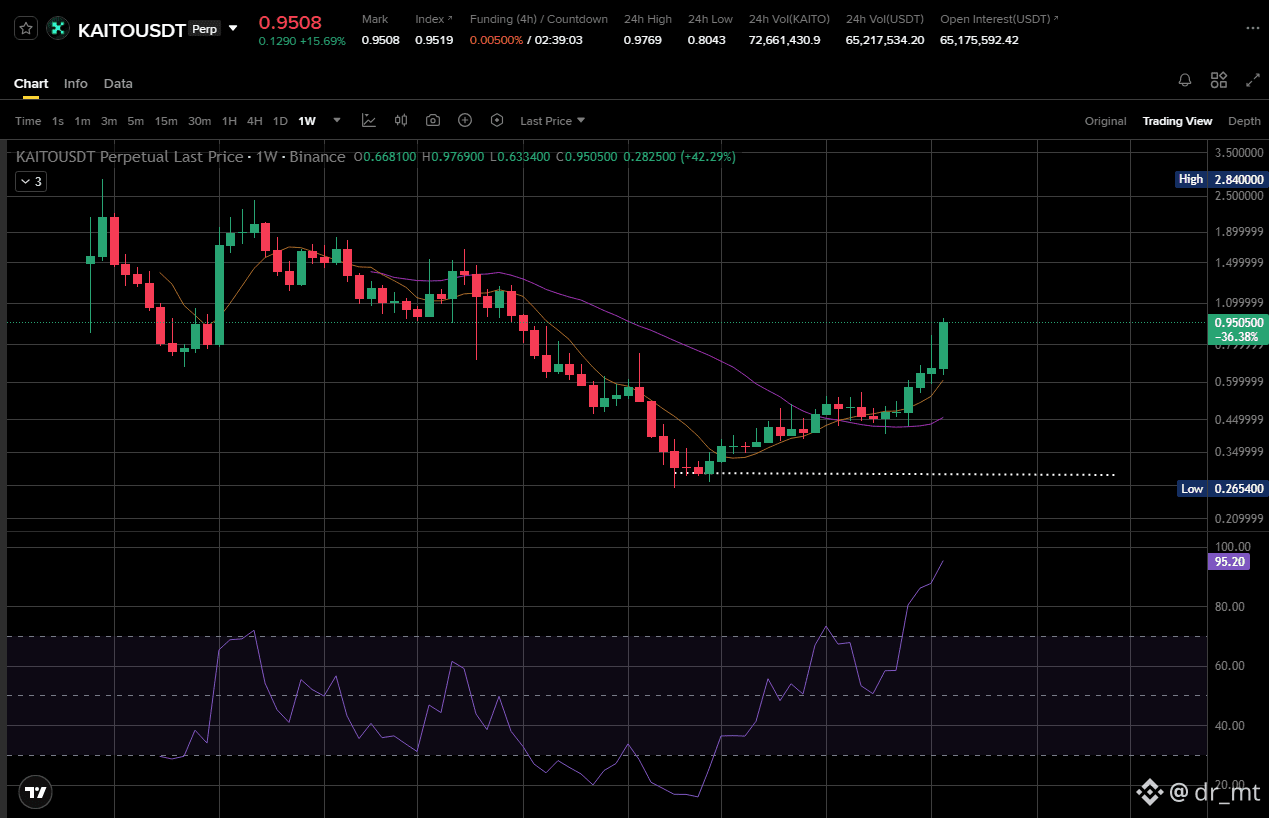
Task: Take a chart snapshot with camera icon
Action: point(433,120)
